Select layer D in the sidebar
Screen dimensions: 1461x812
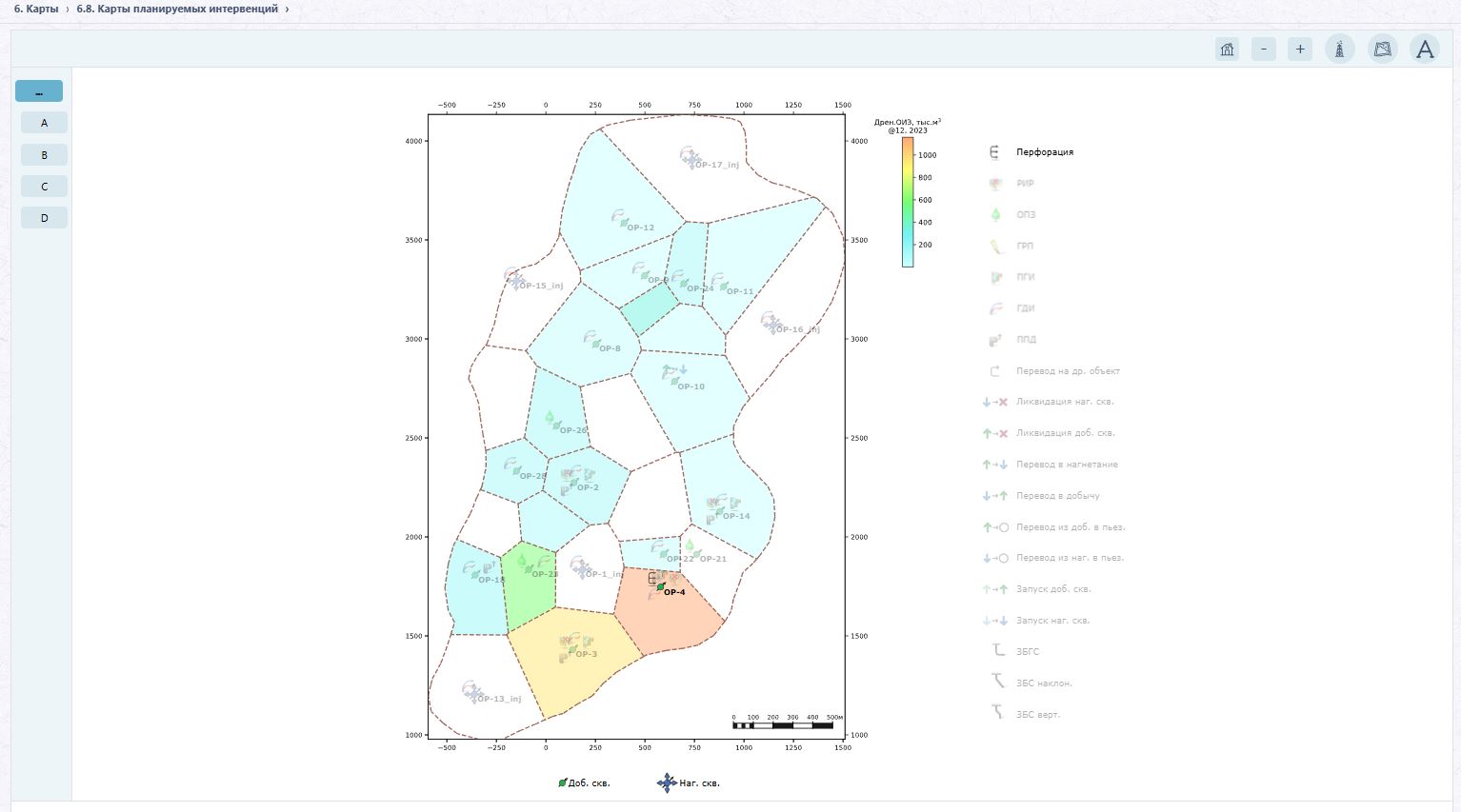pyautogui.click(x=44, y=218)
